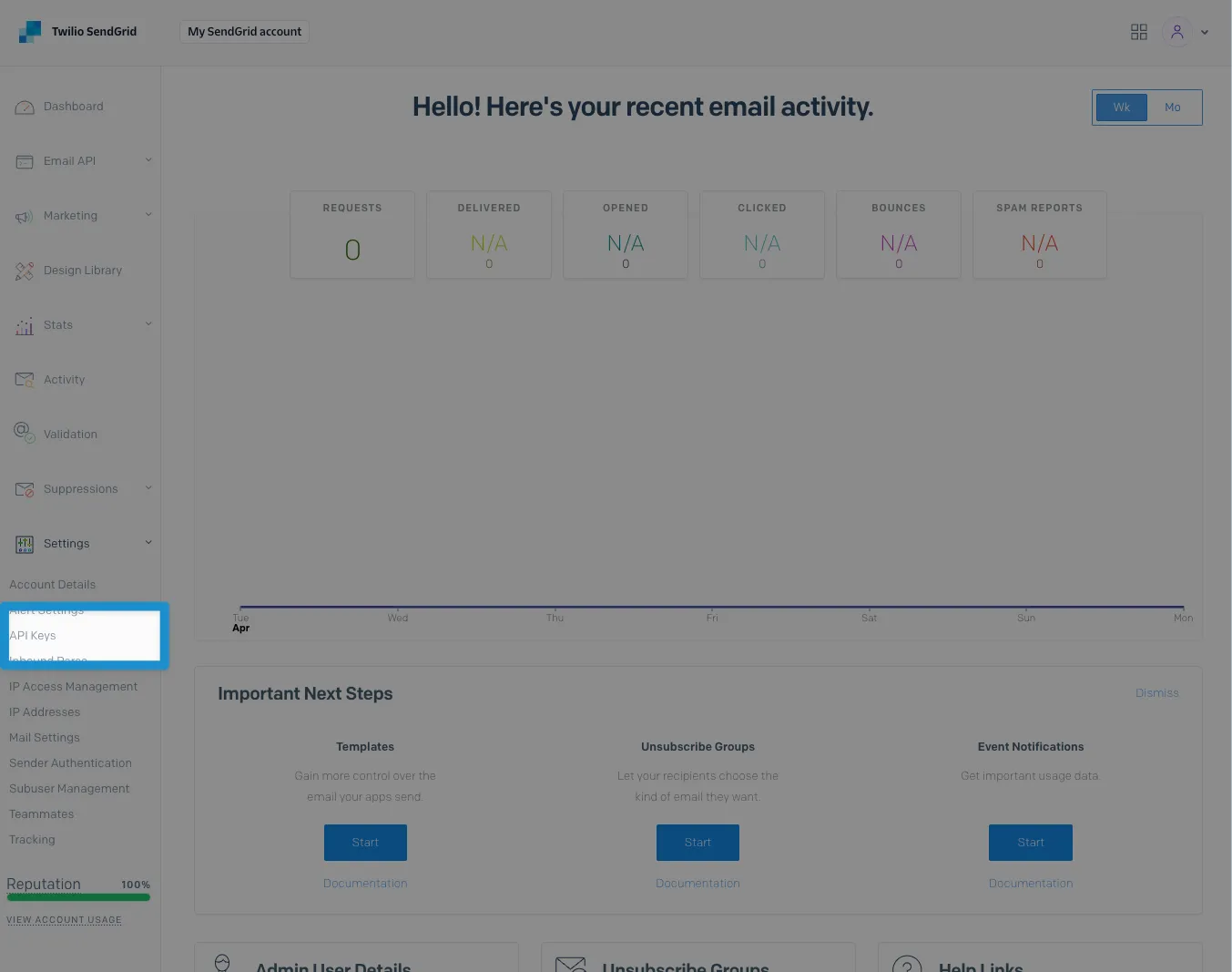Click the Unsubscribe Groups envelope icon

(571, 965)
